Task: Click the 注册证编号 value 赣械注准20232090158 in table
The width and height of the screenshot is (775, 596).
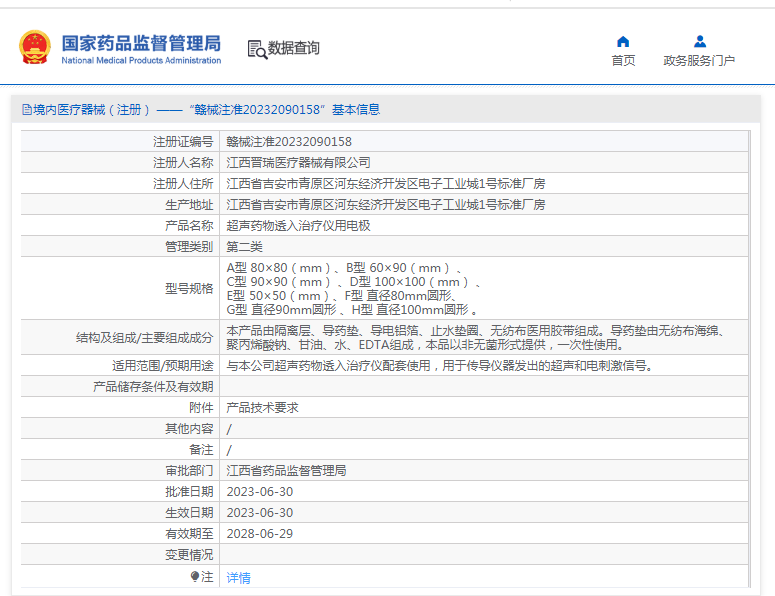Action: 289,142
